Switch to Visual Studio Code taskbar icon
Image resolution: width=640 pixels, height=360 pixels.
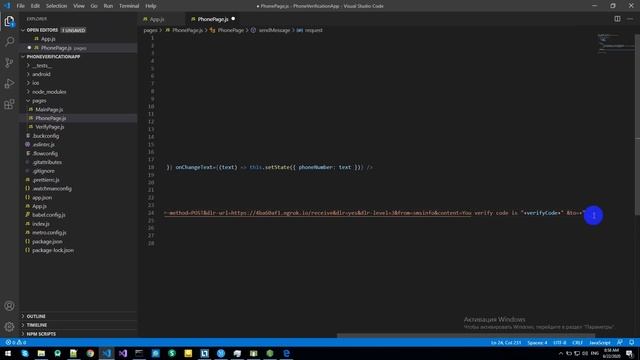(107, 353)
